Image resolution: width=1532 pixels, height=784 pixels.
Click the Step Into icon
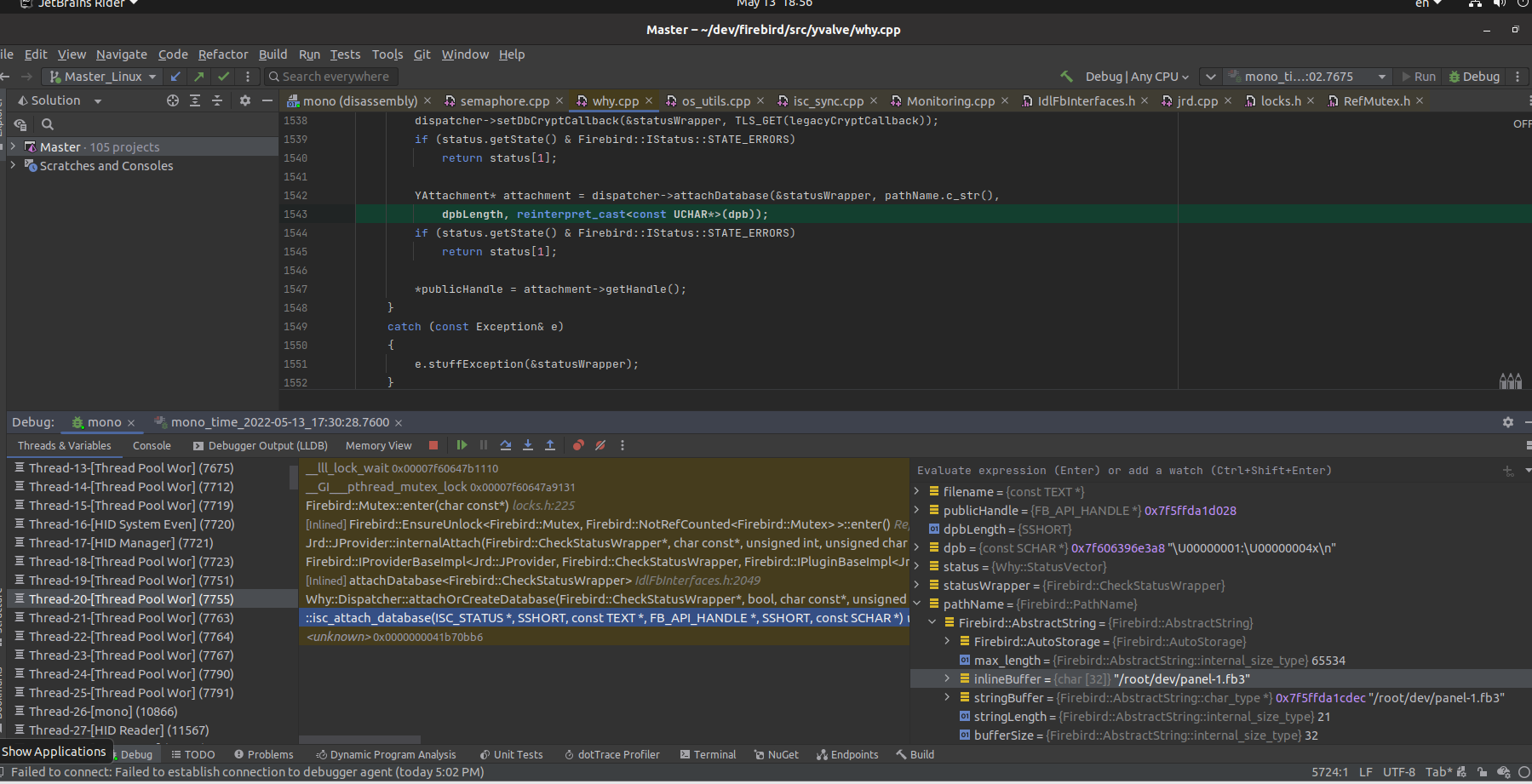point(528,445)
